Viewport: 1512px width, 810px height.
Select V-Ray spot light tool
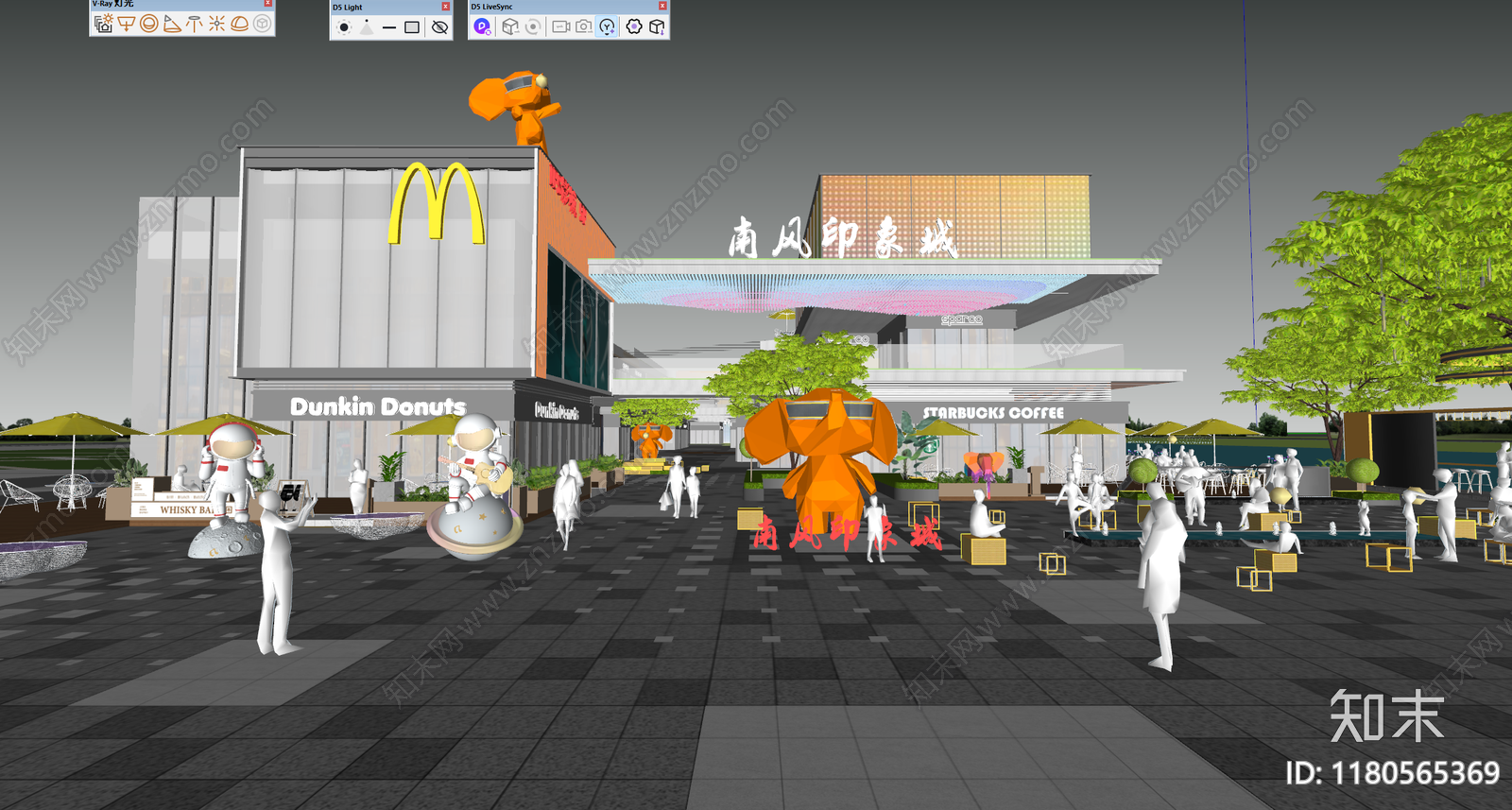(172, 24)
